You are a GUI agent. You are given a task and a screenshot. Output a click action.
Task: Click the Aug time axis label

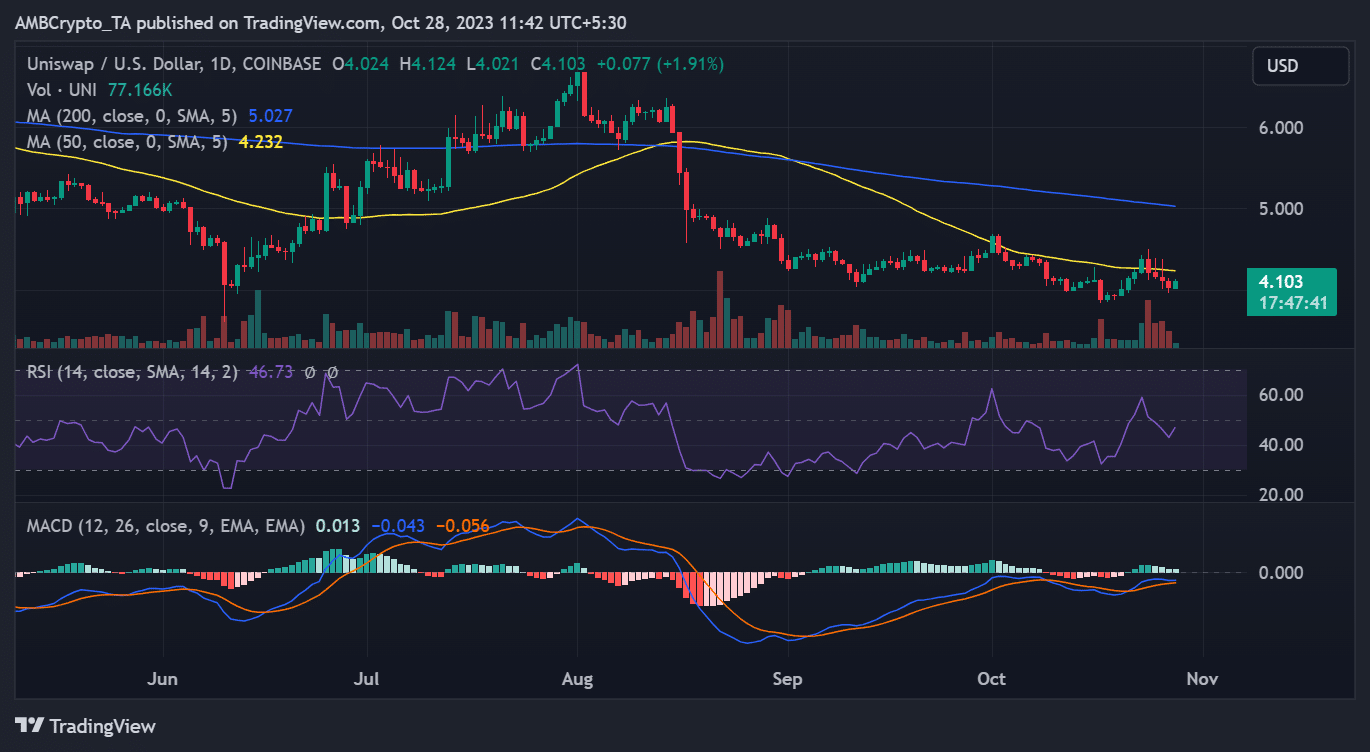(x=577, y=679)
